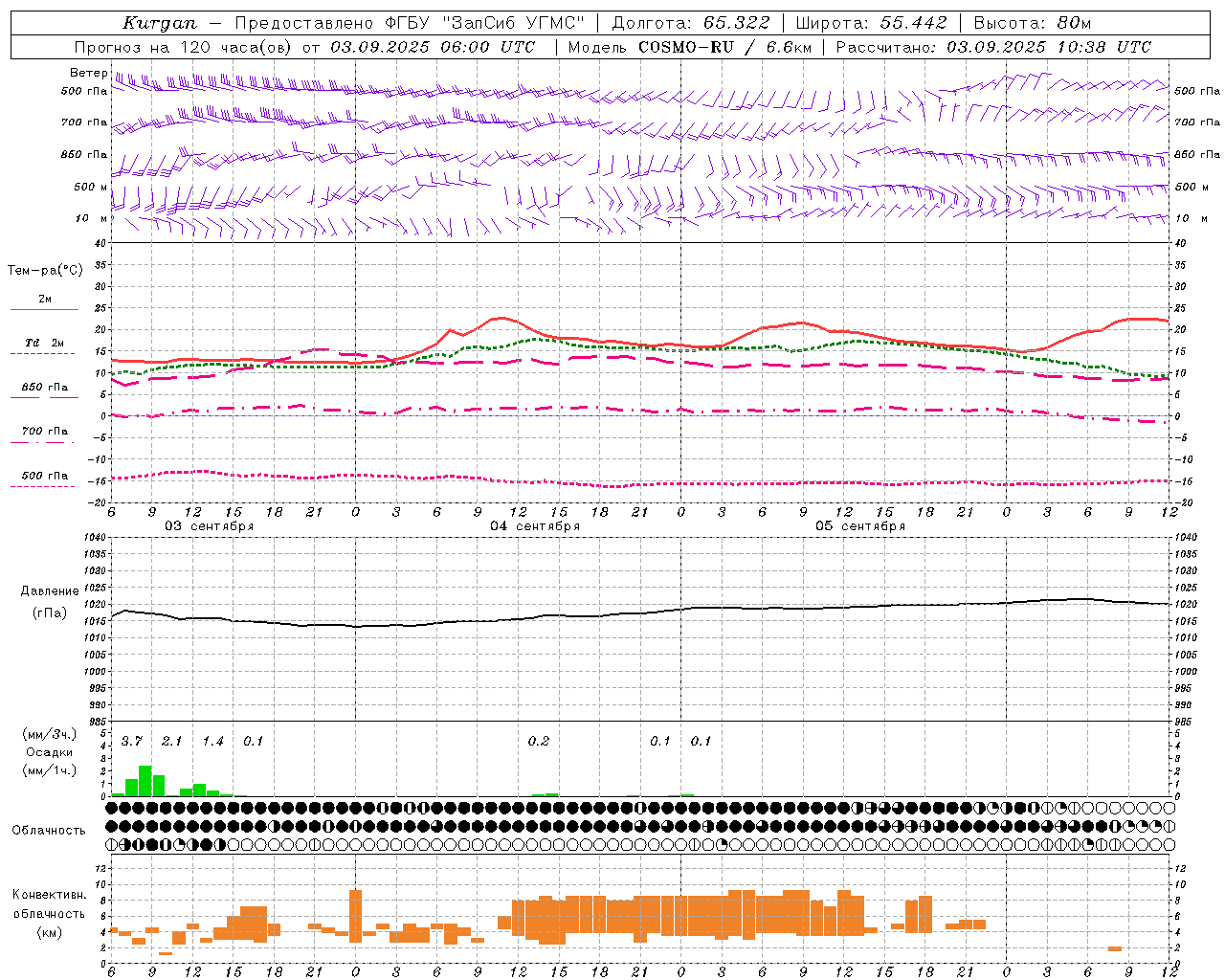The height and width of the screenshot is (980, 1225).
Task: Click the 03 сентября date label
Action: tap(209, 525)
